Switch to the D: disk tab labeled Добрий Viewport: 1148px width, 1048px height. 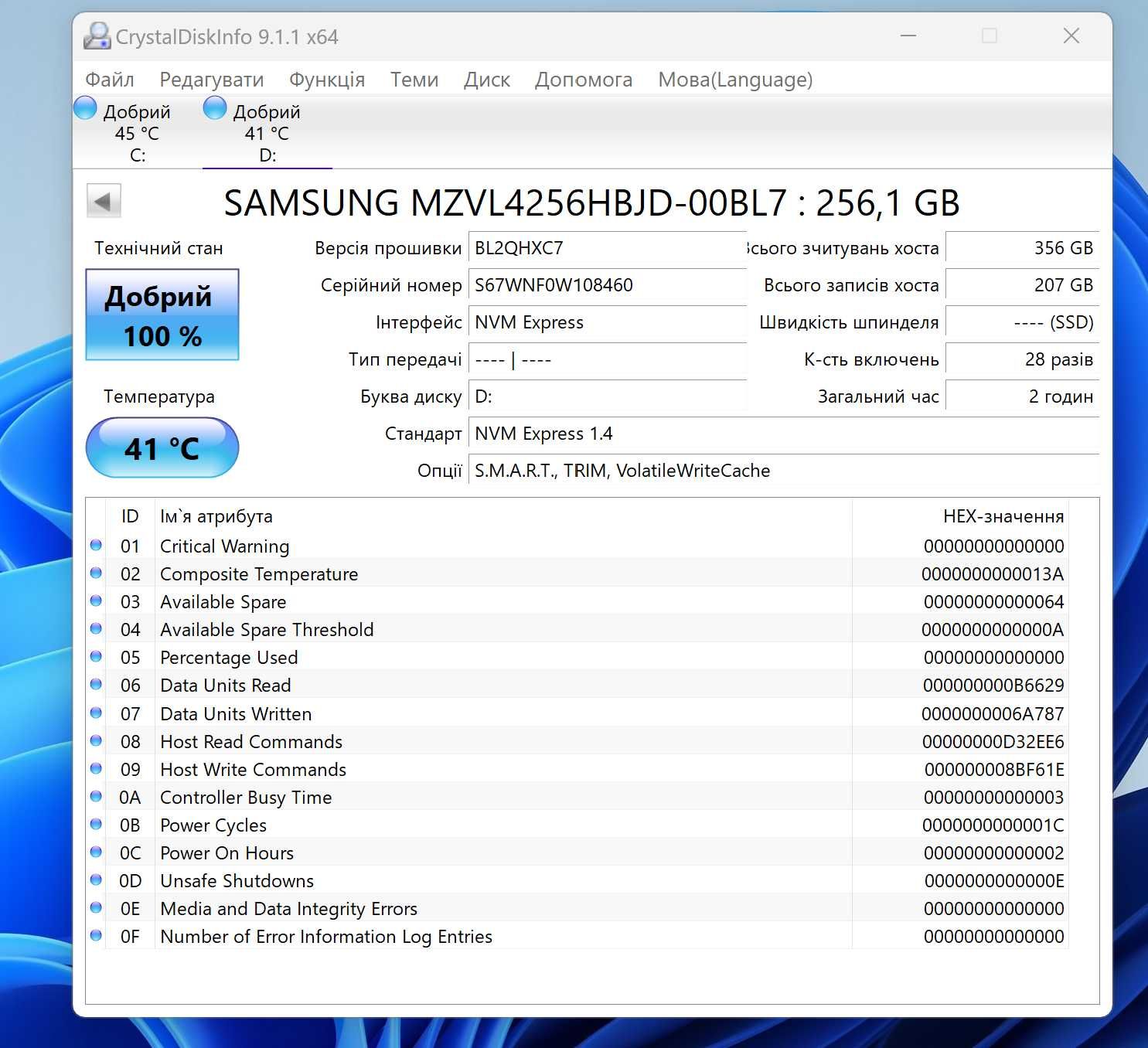[267, 132]
